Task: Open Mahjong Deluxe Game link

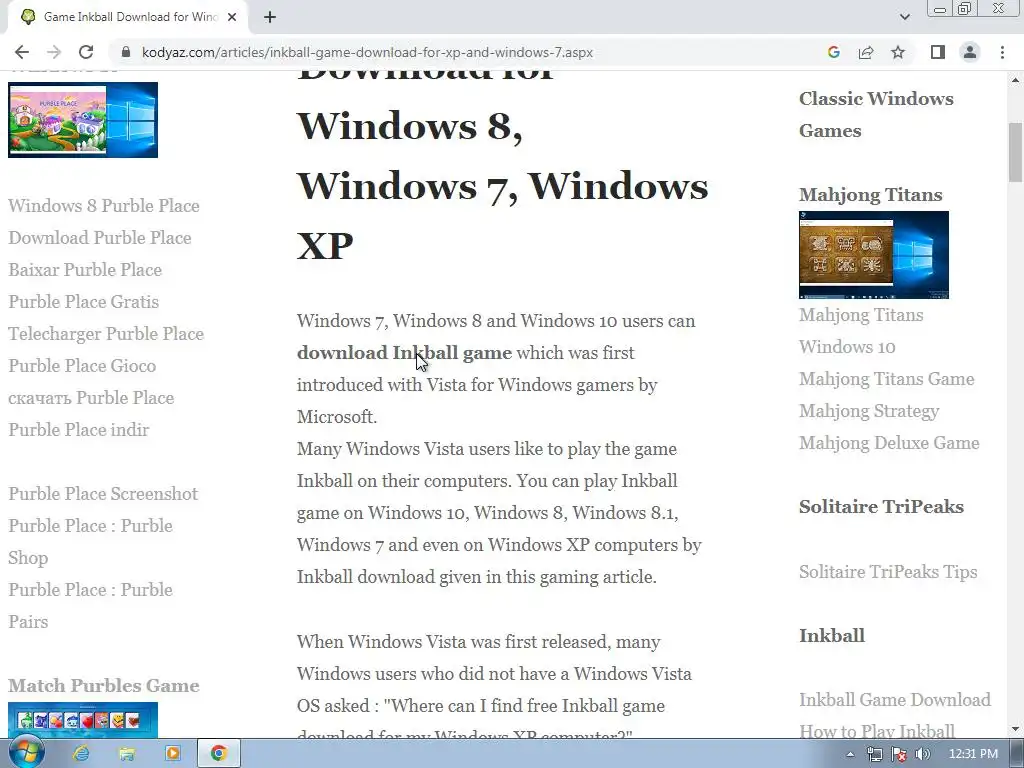Action: pyautogui.click(x=889, y=443)
